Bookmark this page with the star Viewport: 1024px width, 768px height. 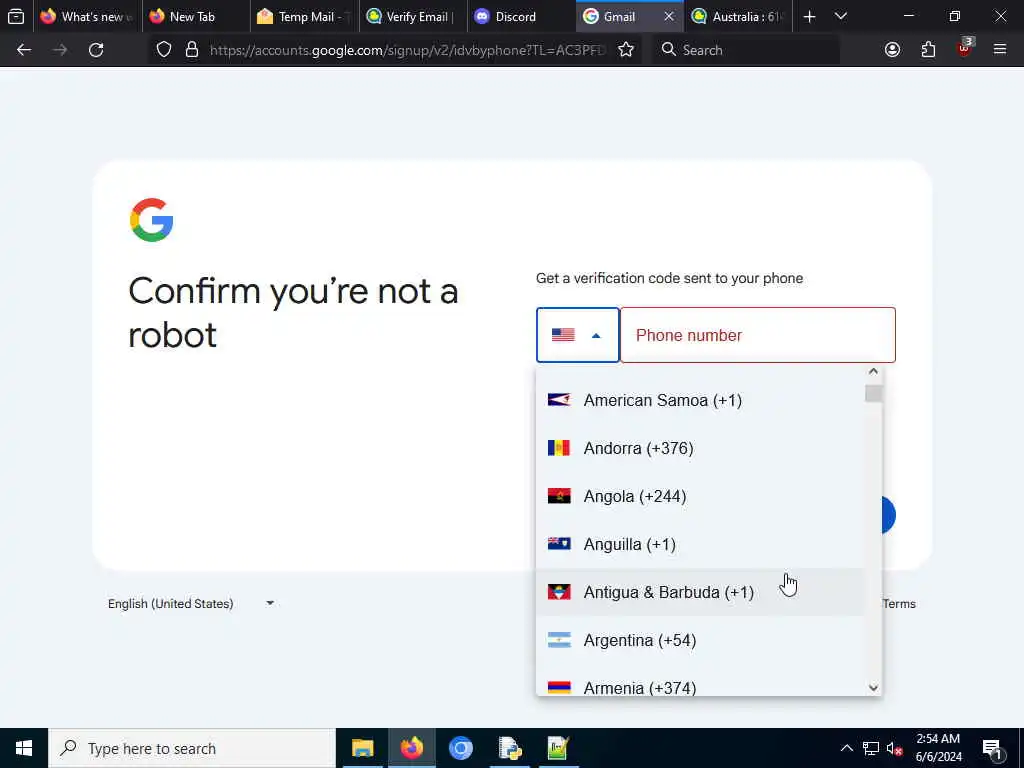point(626,50)
